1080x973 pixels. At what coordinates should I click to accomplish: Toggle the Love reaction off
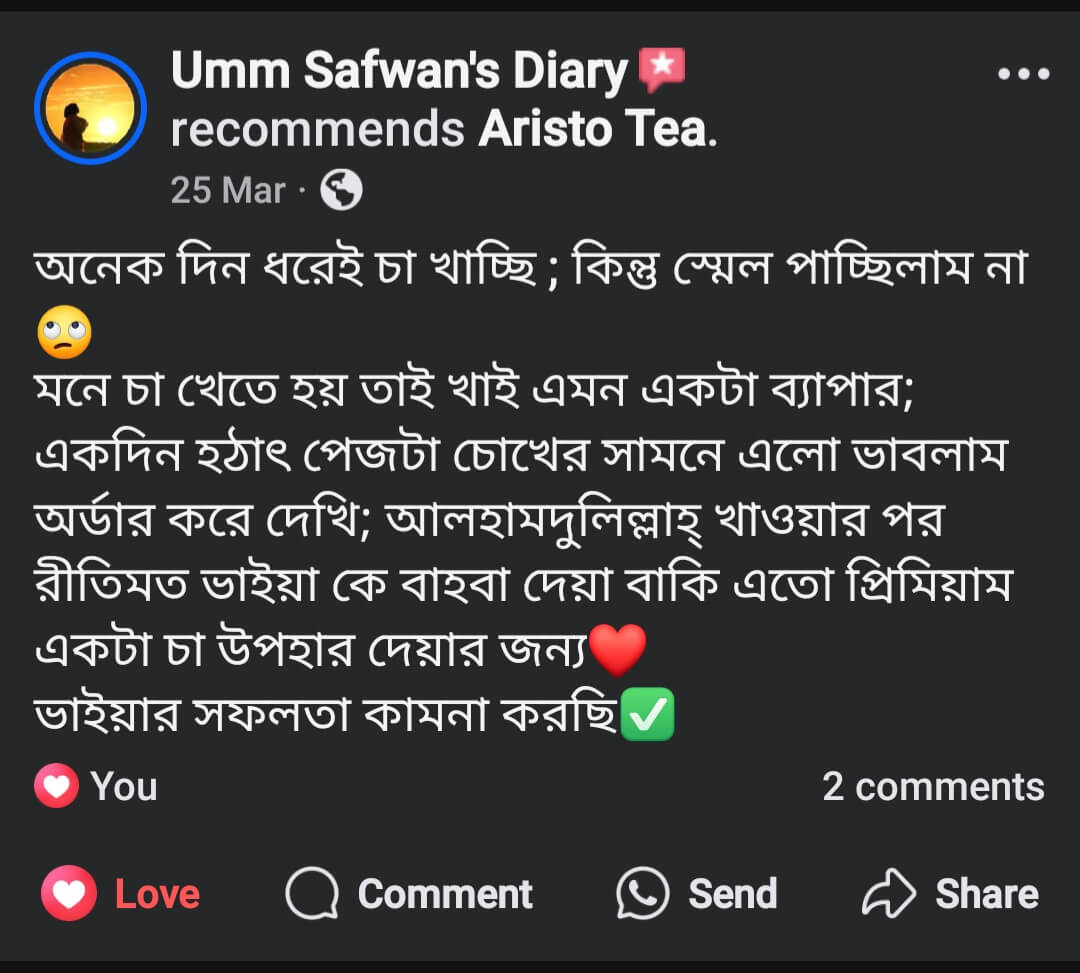(x=122, y=893)
